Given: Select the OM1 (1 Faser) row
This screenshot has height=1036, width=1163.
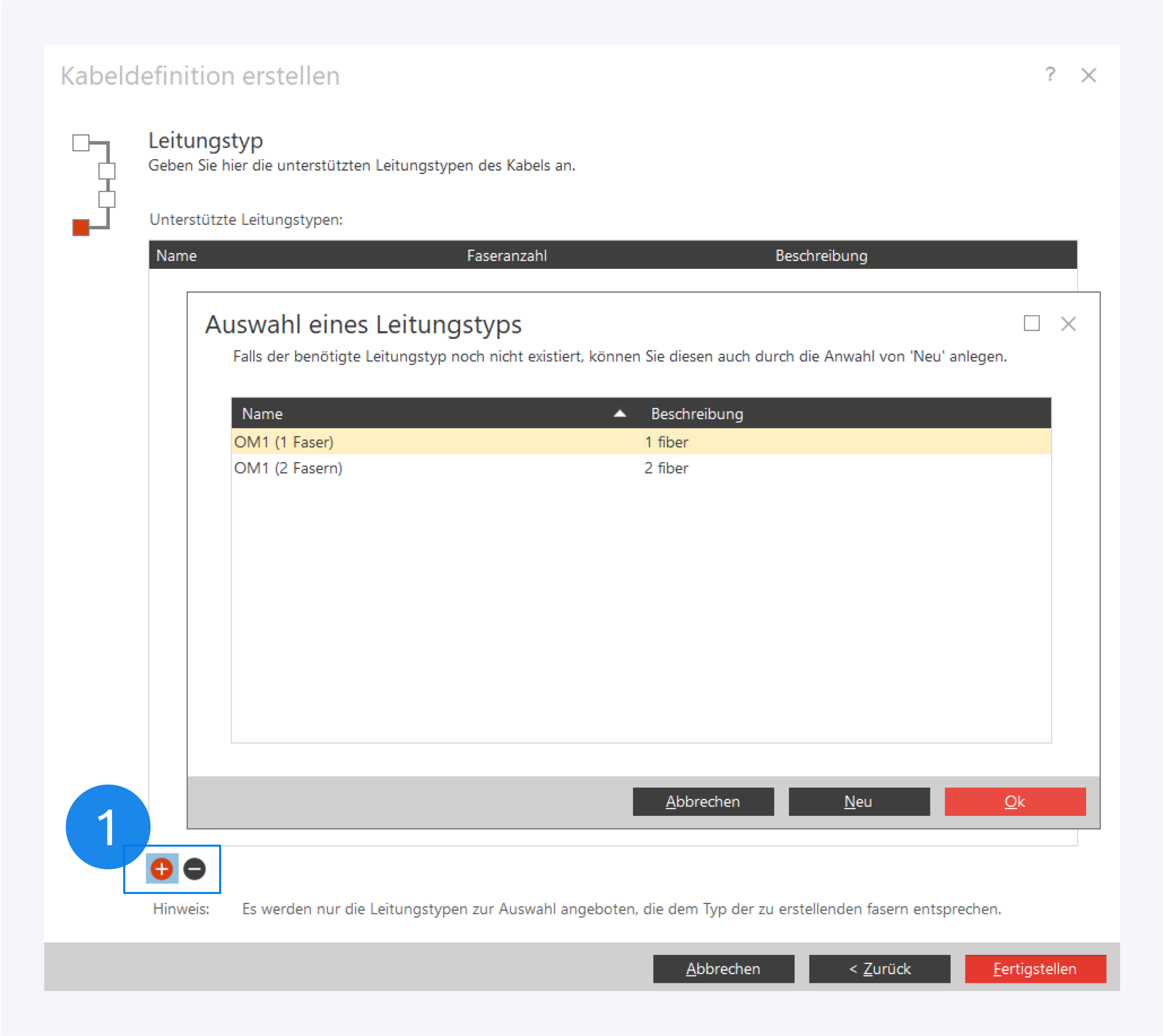Looking at the screenshot, I should 284,442.
